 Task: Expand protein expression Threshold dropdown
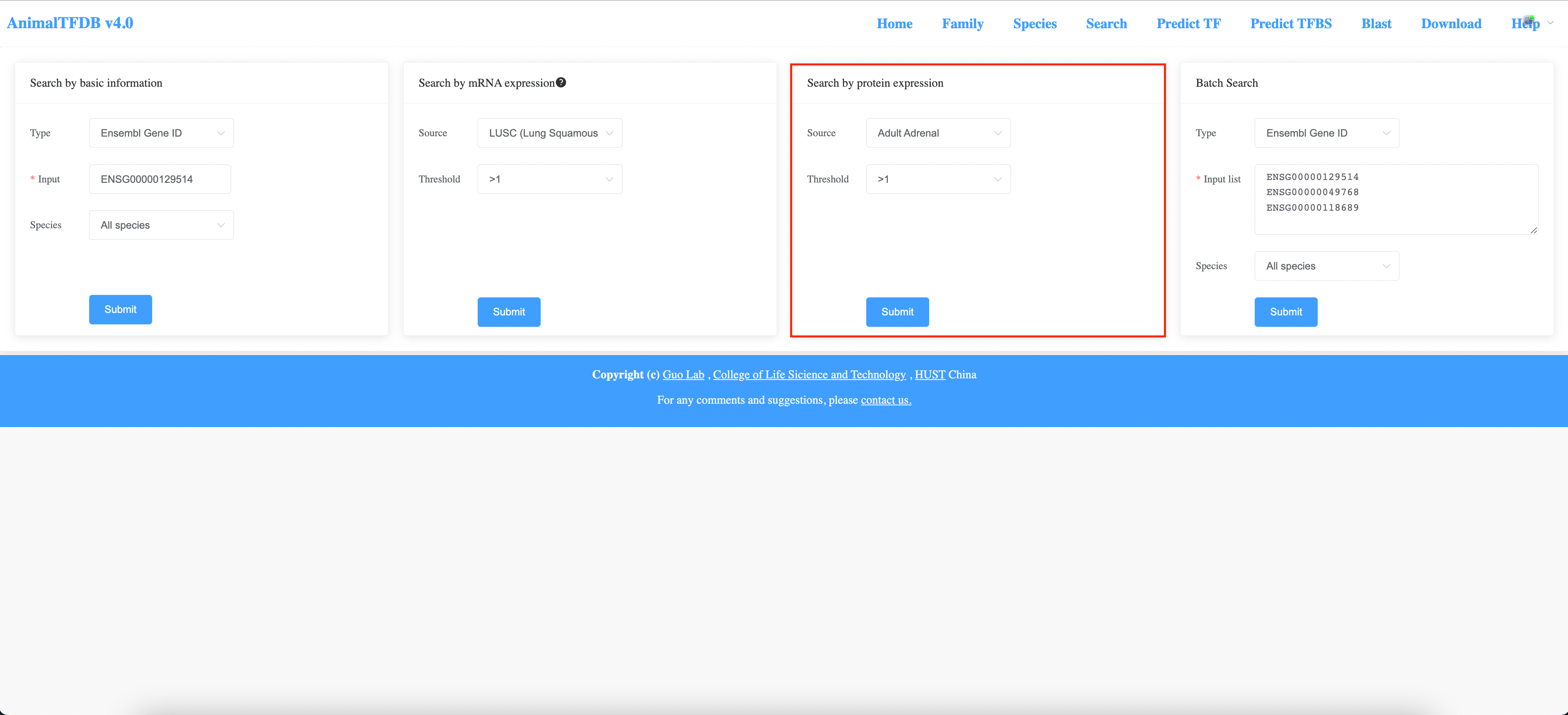[x=937, y=179]
